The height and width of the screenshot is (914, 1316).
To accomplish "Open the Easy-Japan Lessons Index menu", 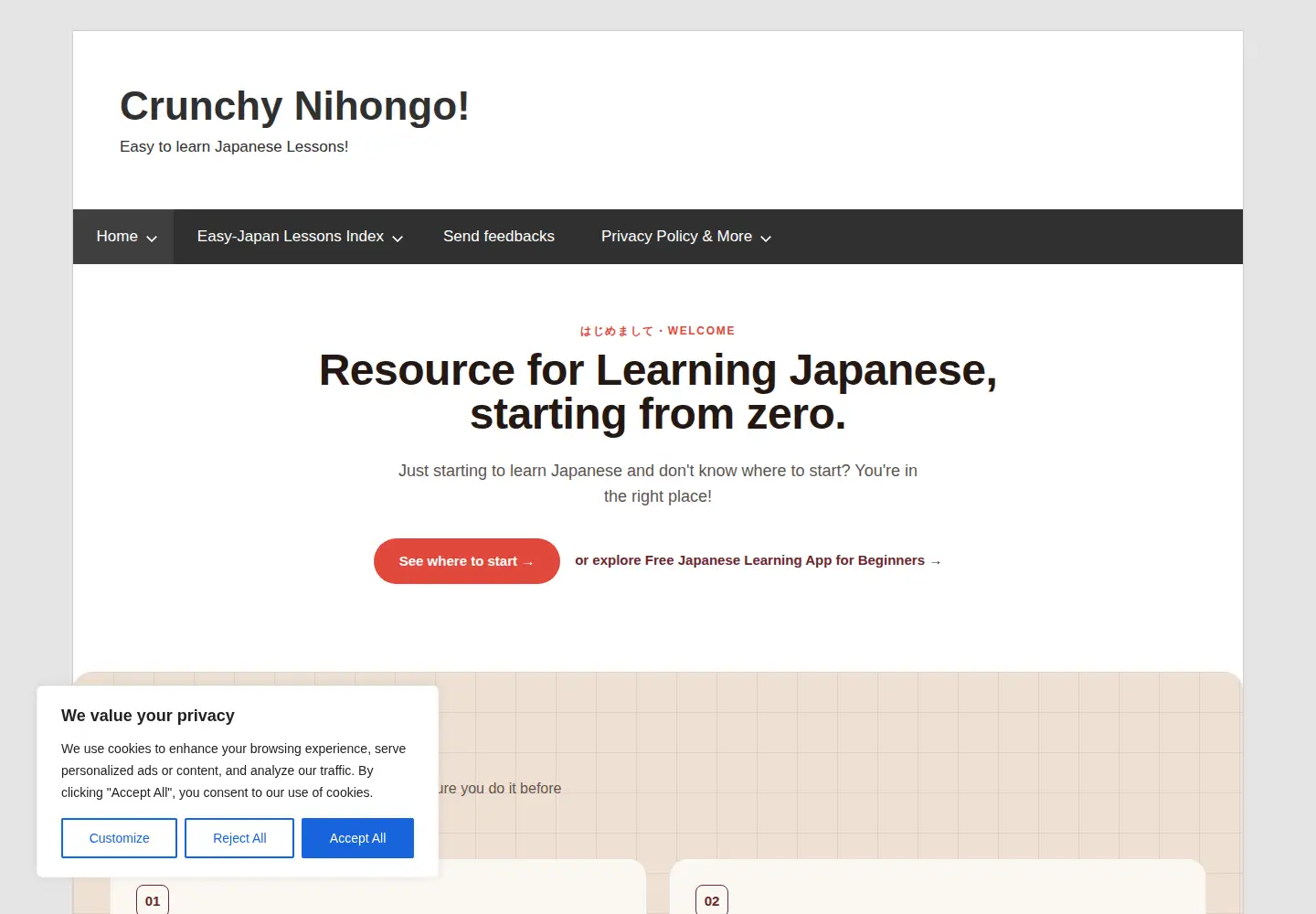I will pyautogui.click(x=291, y=237).
